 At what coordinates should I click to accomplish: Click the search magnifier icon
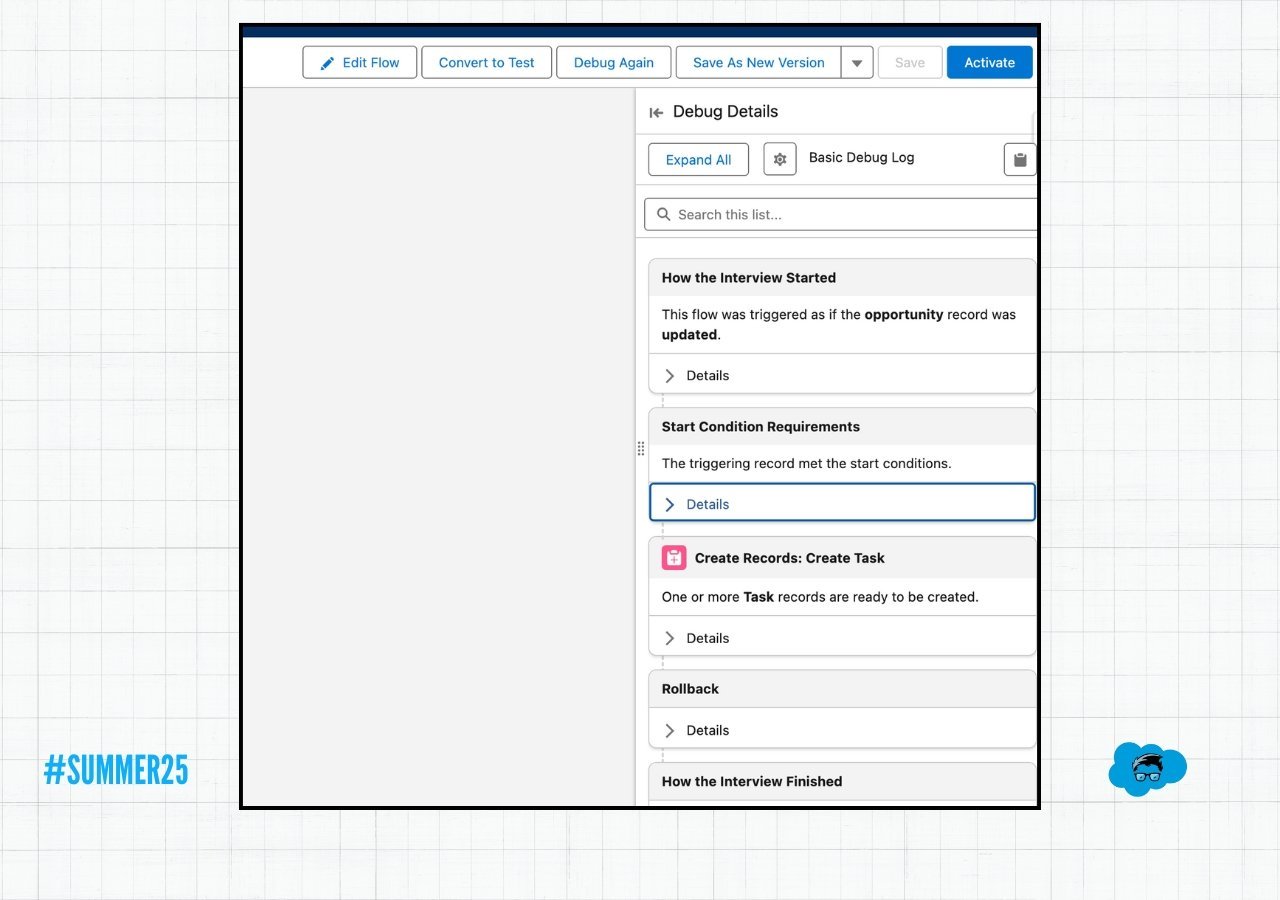(663, 214)
